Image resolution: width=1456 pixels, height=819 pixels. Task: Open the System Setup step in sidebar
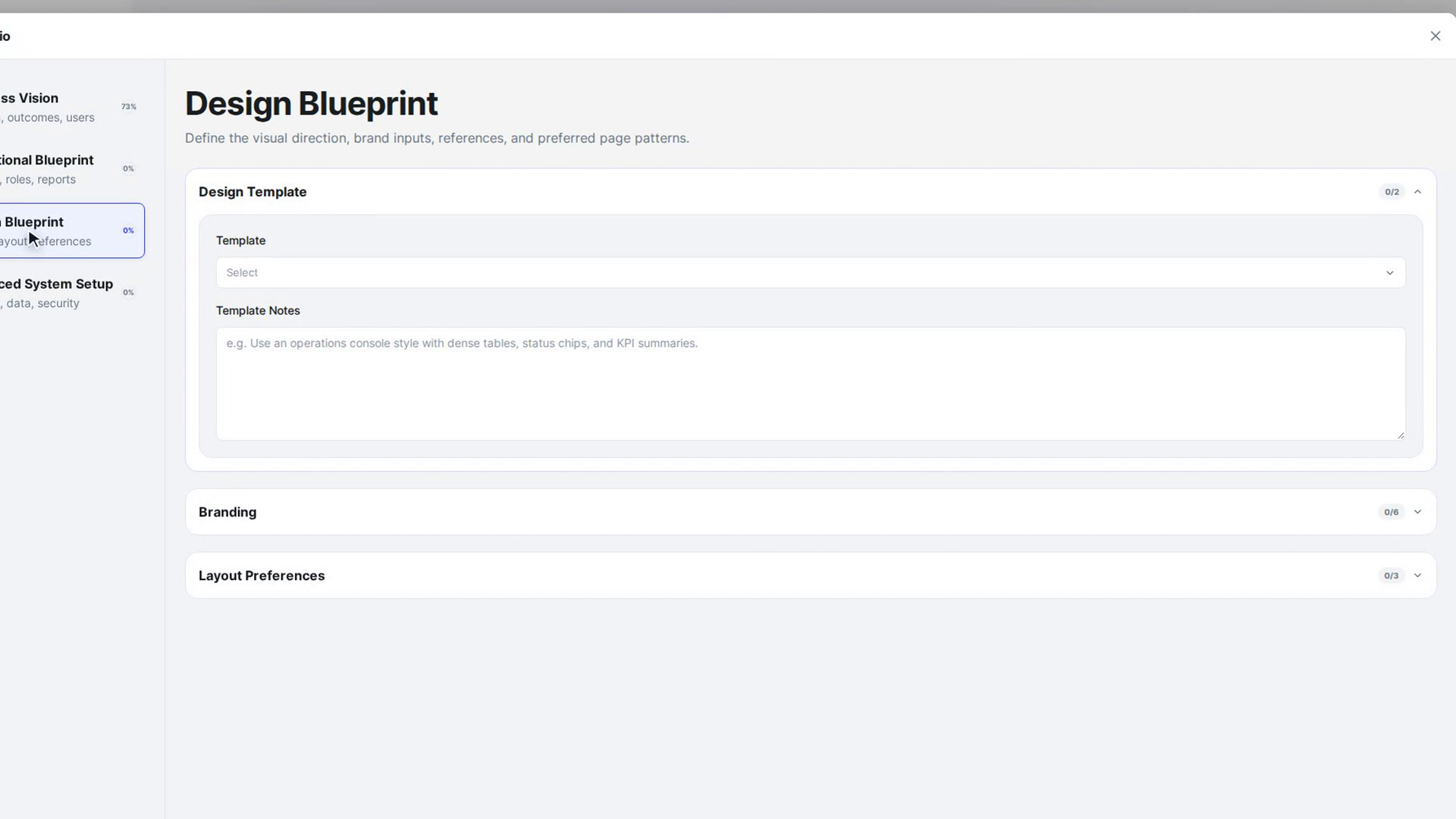[68, 293]
